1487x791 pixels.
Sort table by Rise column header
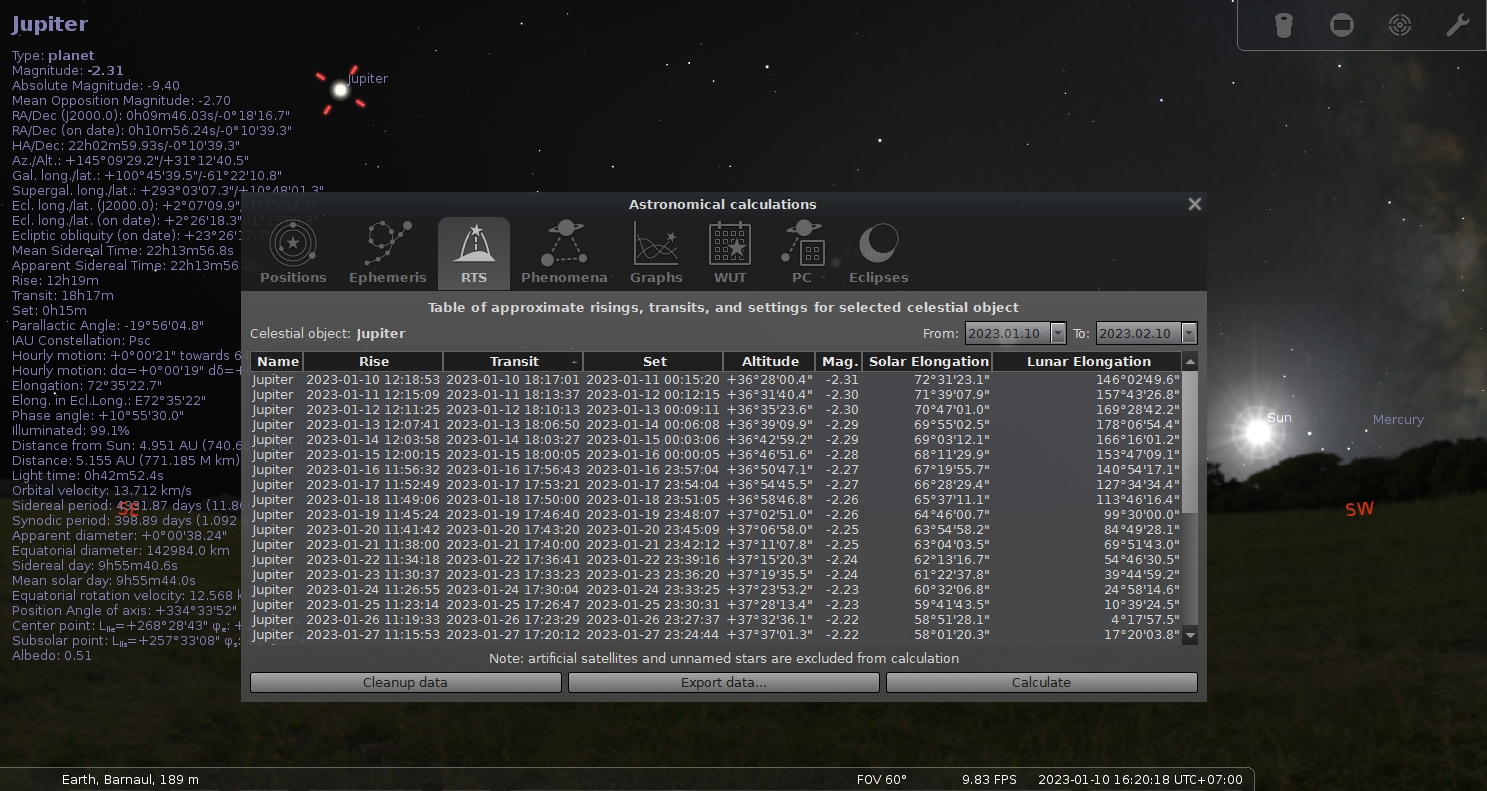click(373, 361)
